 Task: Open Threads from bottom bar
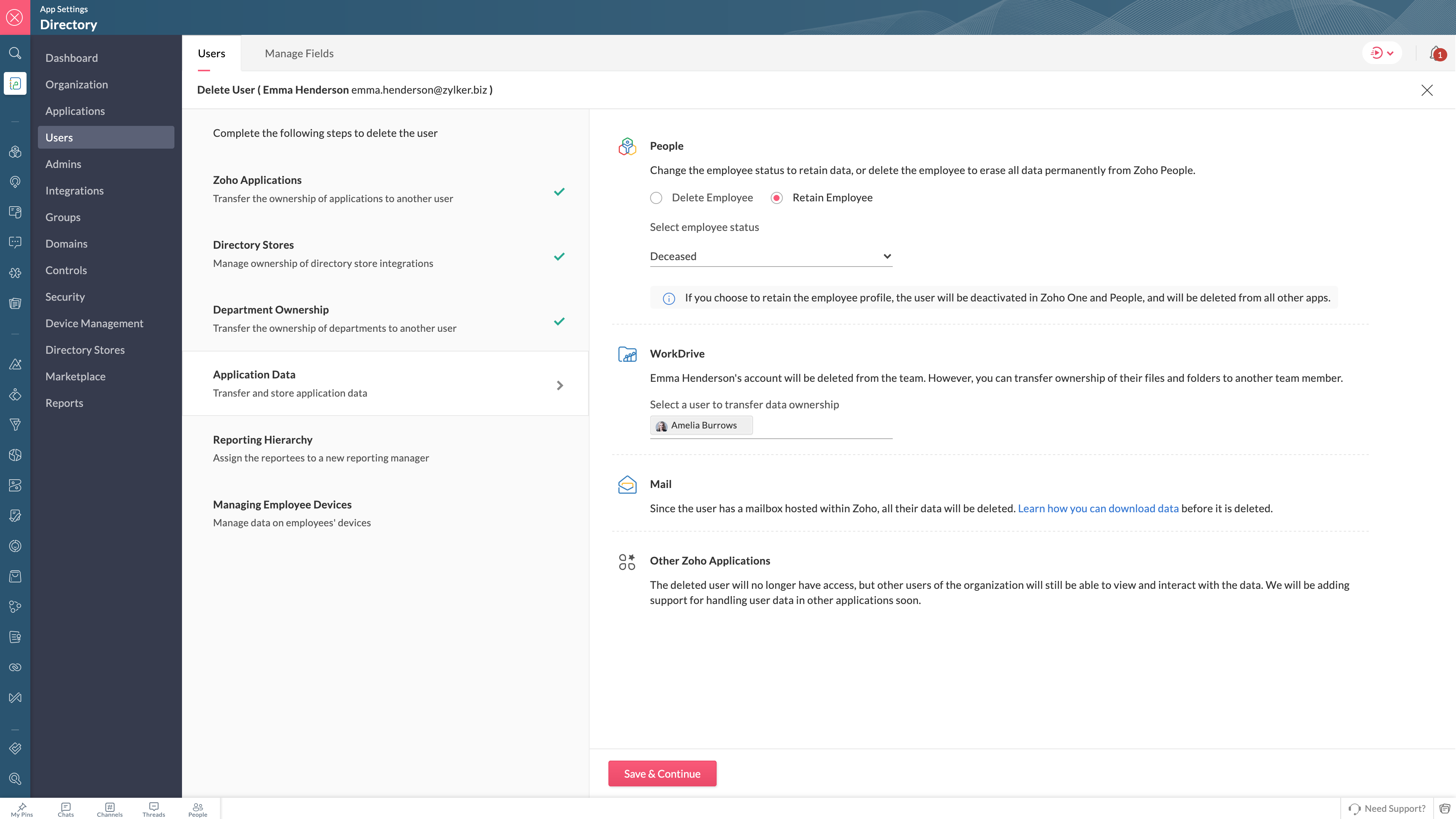pyautogui.click(x=154, y=809)
